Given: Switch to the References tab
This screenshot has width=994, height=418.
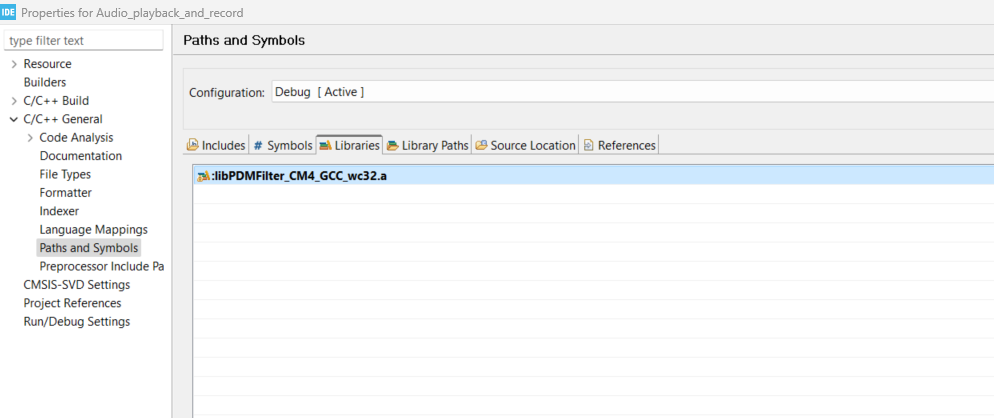Looking at the screenshot, I should (619, 145).
